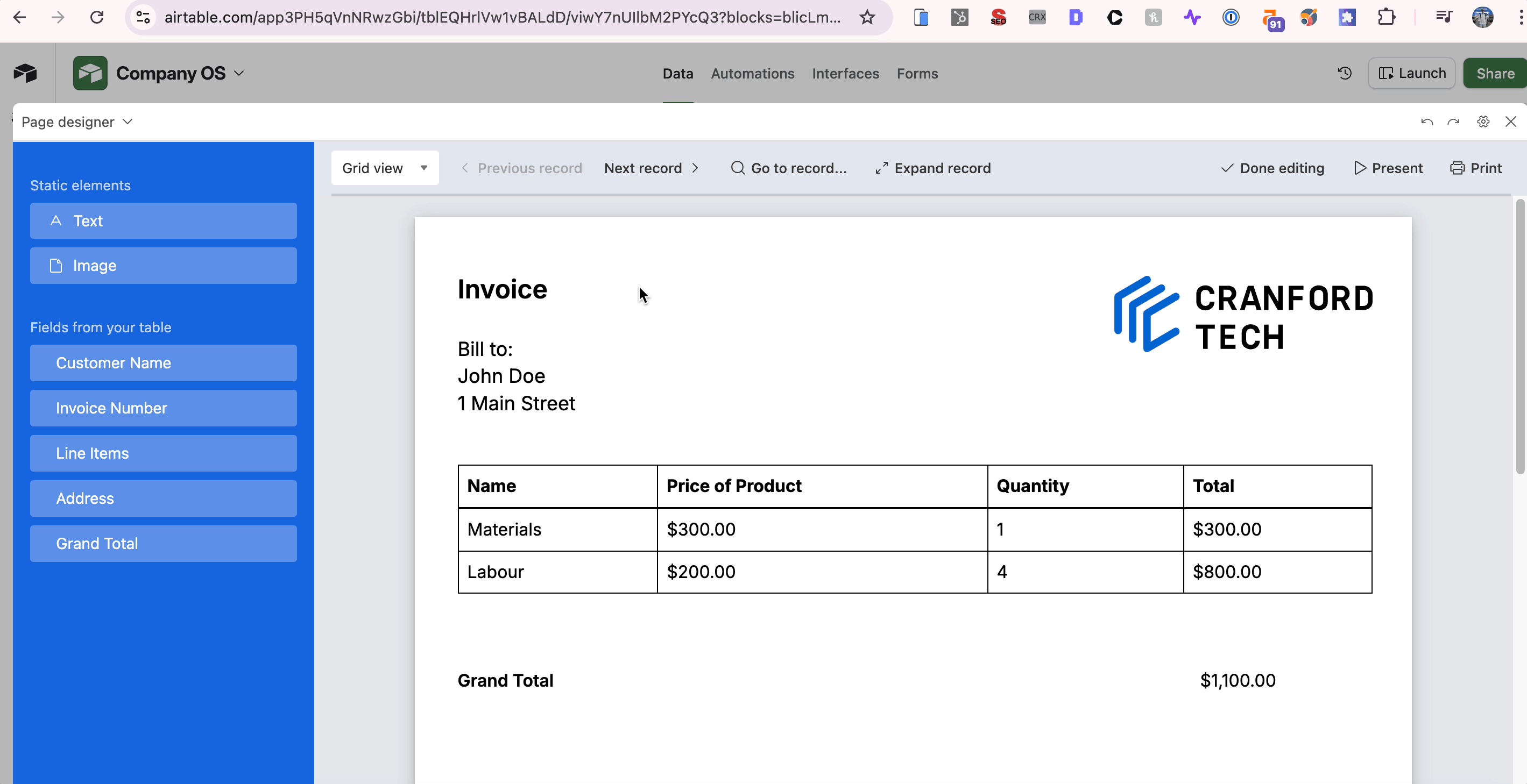
Task: Open the browser extensions puzzle icon
Action: (x=1386, y=17)
